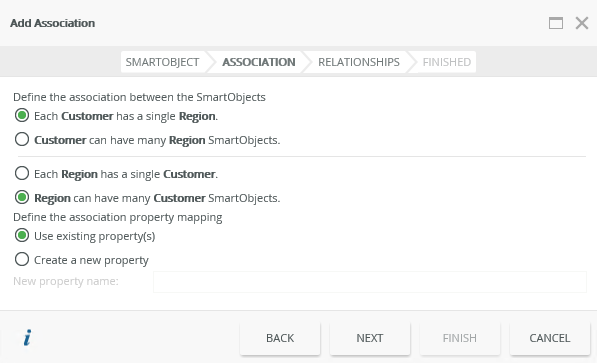Go to the SMARTOBJECT wizard step

point(163,62)
